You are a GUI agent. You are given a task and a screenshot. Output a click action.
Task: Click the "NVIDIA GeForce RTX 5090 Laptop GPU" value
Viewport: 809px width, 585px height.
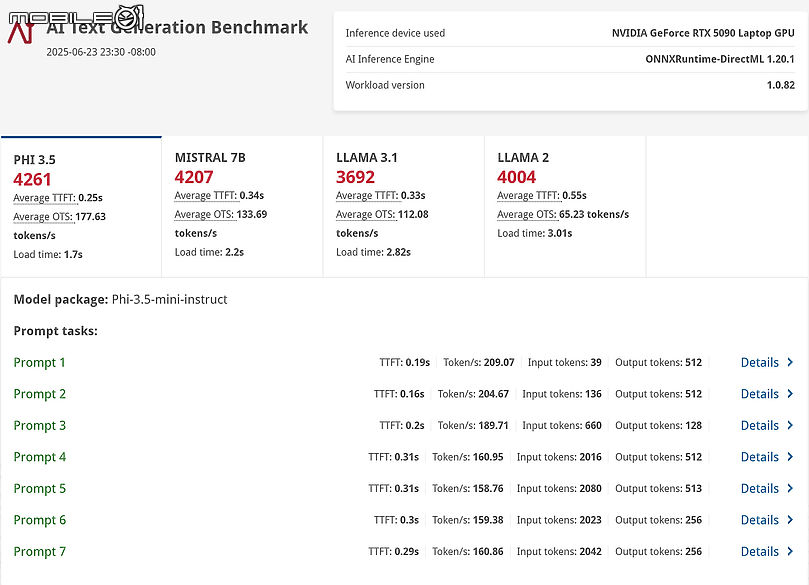(703, 33)
